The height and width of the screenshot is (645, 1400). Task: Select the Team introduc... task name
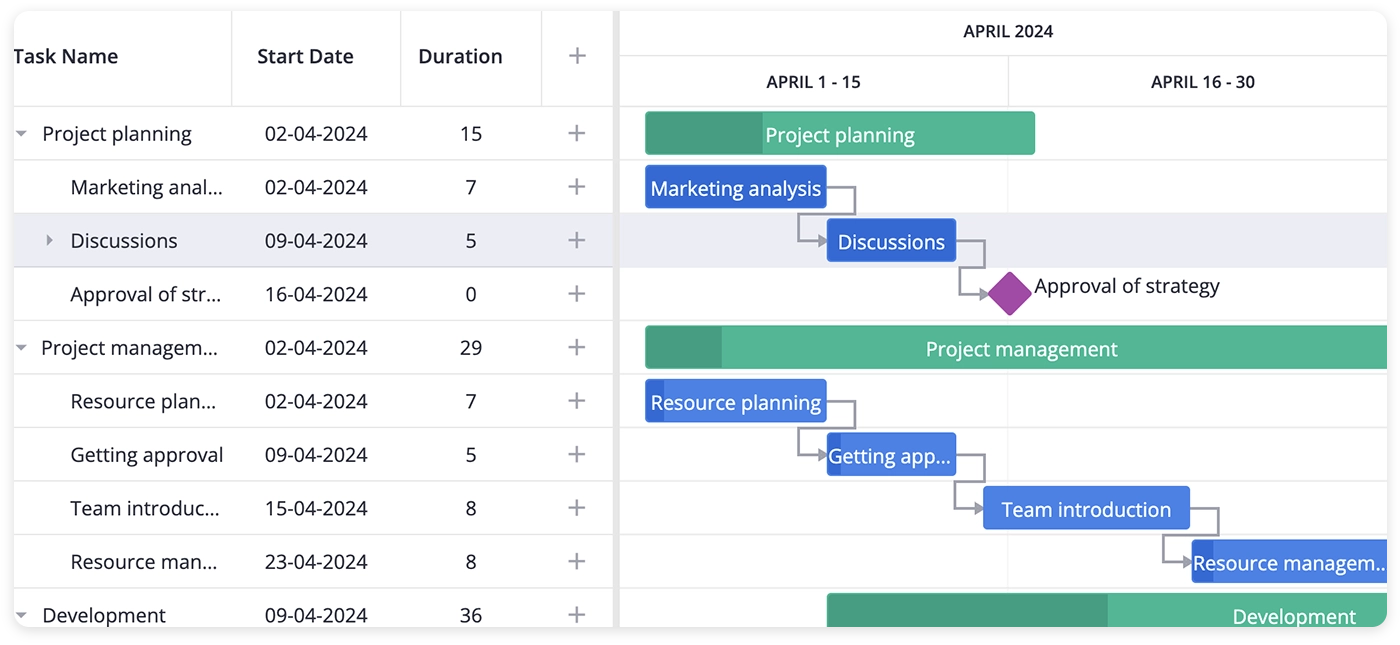point(145,508)
